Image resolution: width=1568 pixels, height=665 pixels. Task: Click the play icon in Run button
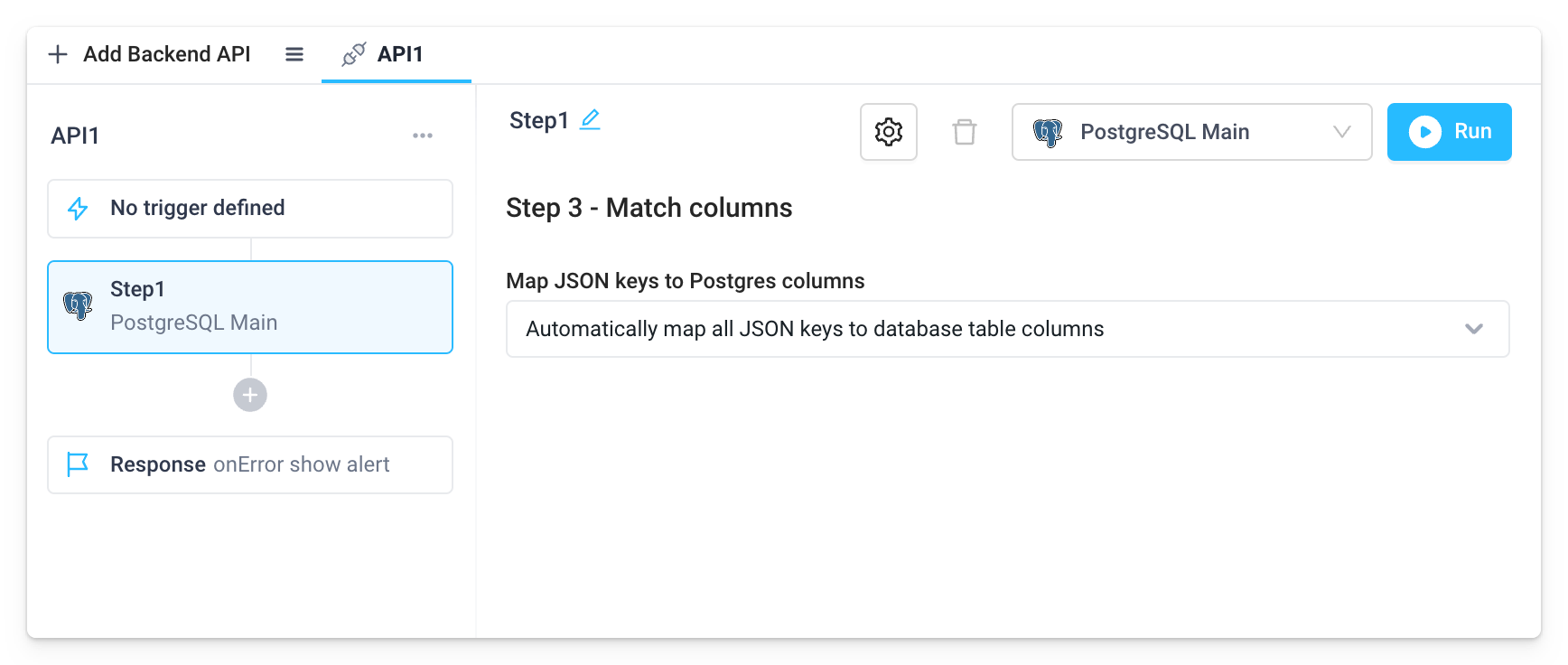[1425, 132]
